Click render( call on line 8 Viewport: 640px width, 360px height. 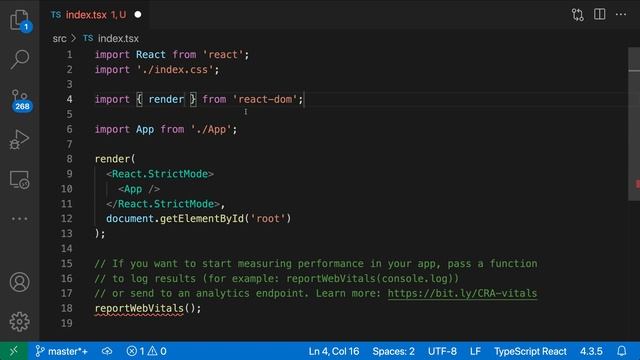(115, 159)
